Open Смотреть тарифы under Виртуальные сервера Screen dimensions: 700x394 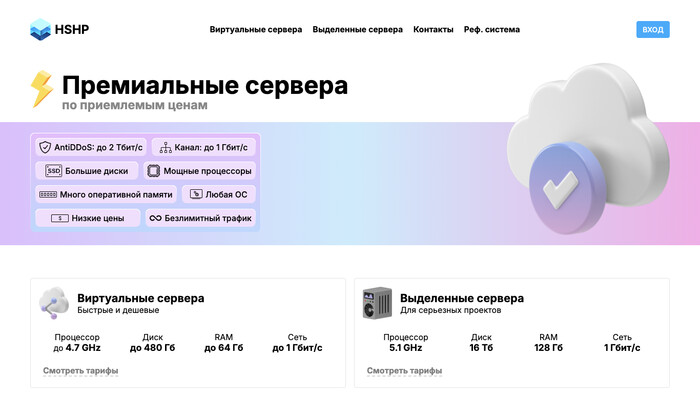tap(80, 371)
